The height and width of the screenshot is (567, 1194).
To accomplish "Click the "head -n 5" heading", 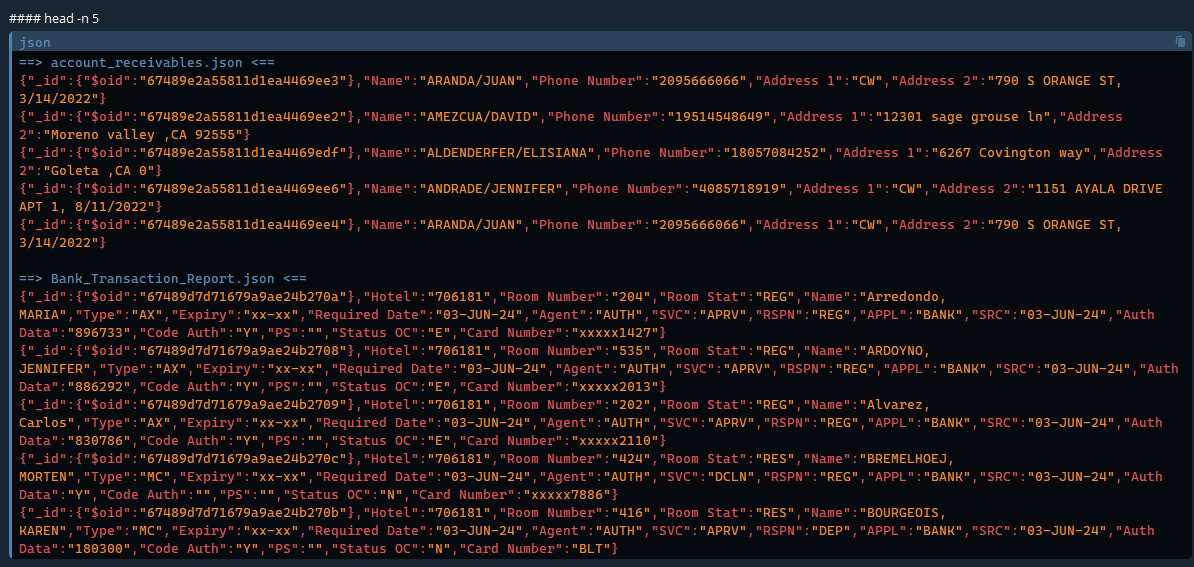I will [55, 18].
